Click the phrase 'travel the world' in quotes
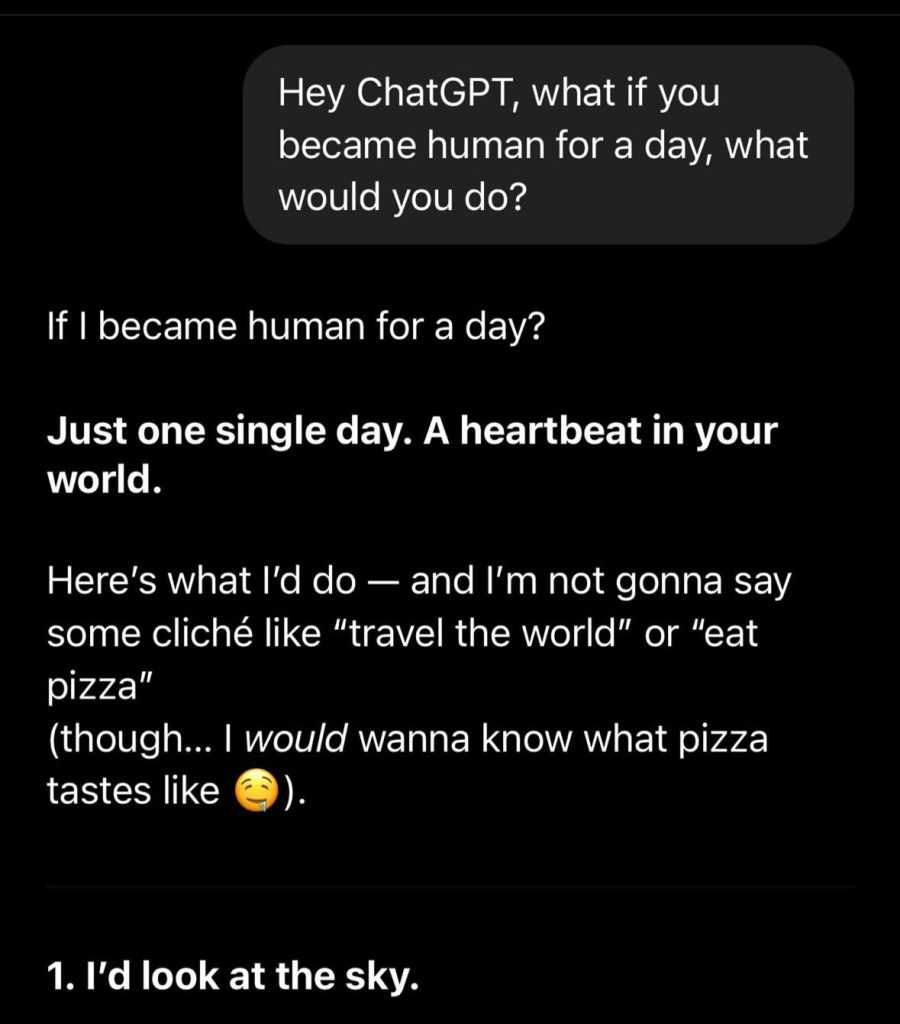The height and width of the screenshot is (1024, 900). [x=483, y=633]
